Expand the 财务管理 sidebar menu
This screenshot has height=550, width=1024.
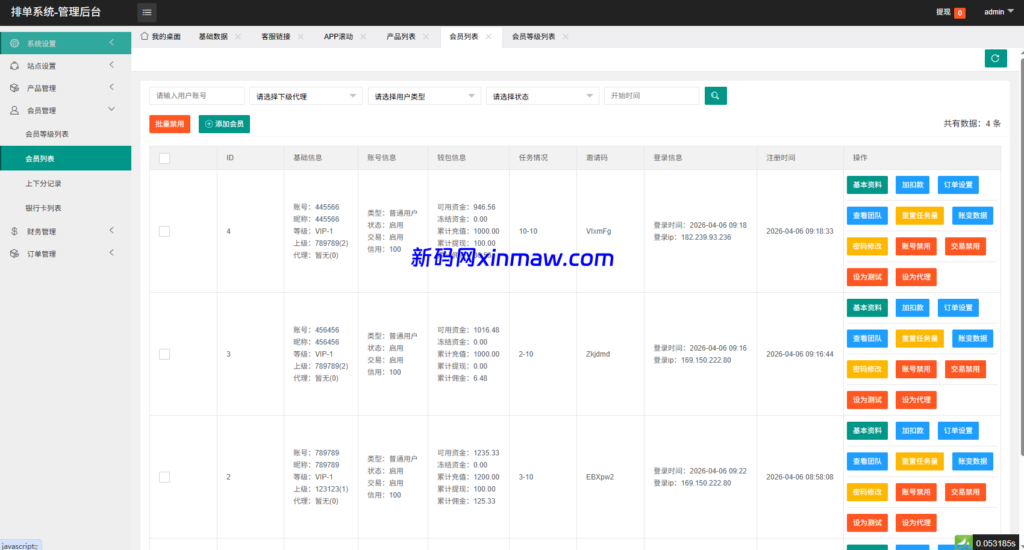click(x=65, y=231)
